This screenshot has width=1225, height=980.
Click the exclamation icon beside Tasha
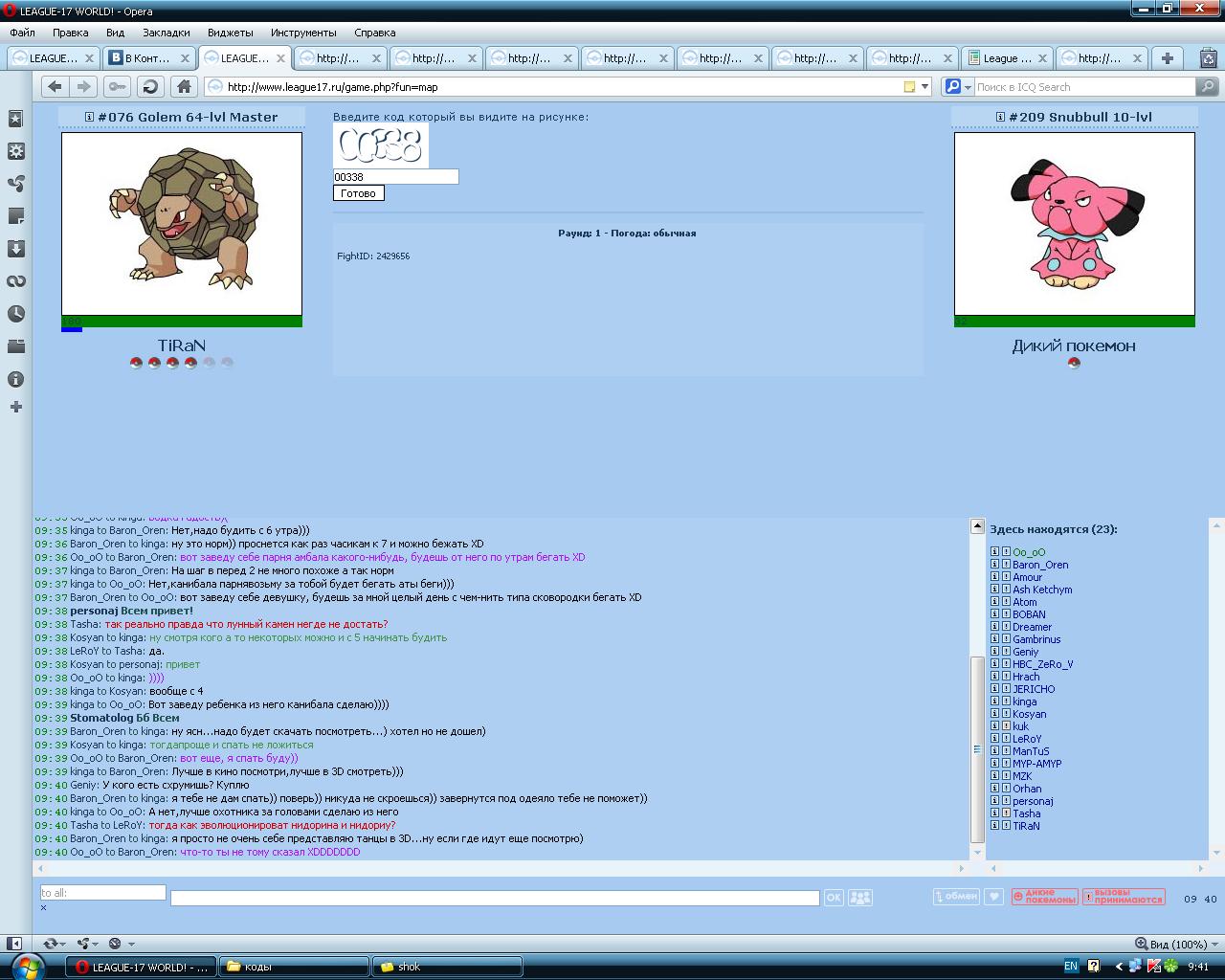click(x=1006, y=813)
